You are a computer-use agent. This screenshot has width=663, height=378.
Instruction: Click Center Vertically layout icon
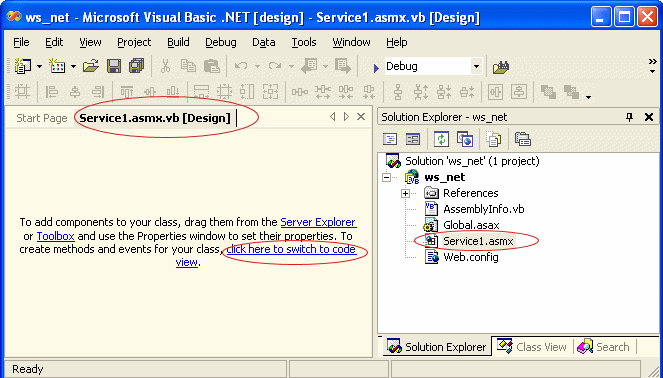tap(519, 91)
